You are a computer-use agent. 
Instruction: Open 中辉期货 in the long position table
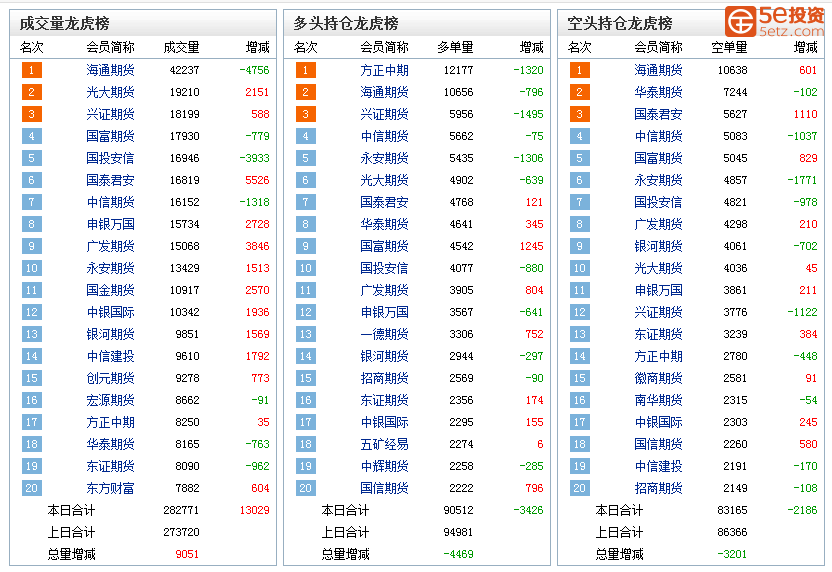coord(385,466)
